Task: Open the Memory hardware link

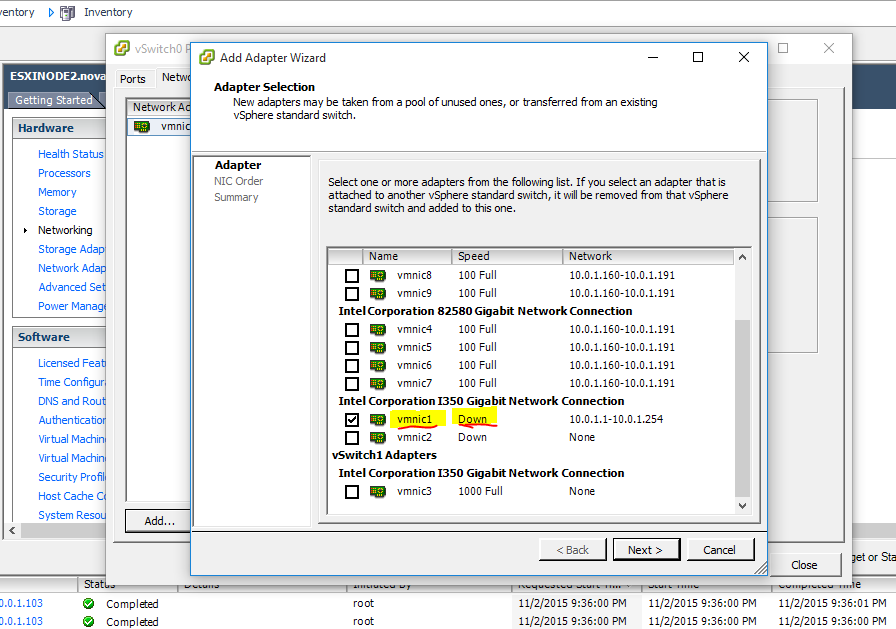Action: point(57,192)
